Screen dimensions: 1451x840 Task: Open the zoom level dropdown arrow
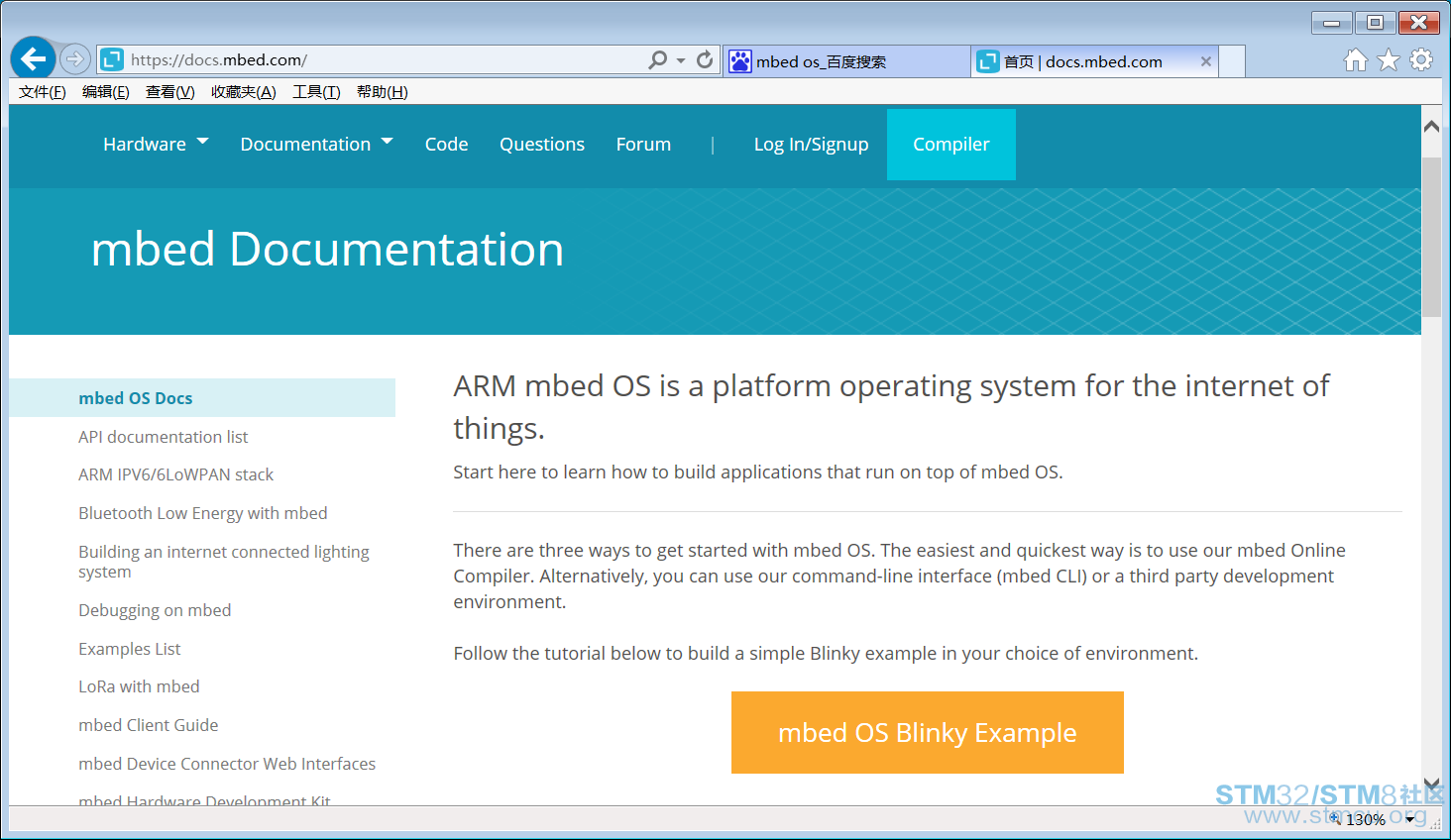pyautogui.click(x=1410, y=819)
